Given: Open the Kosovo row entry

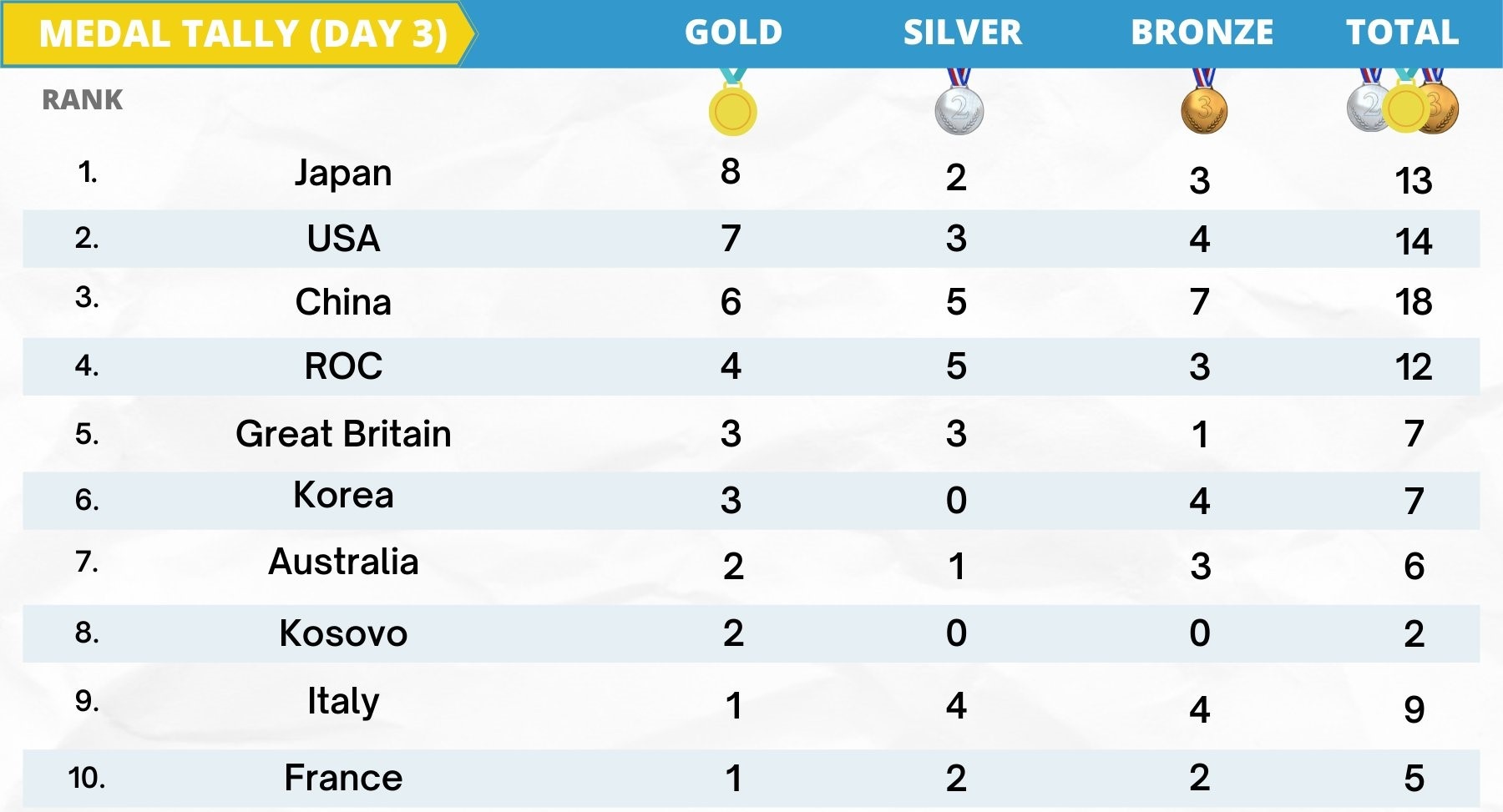Looking at the screenshot, I should coord(343,633).
